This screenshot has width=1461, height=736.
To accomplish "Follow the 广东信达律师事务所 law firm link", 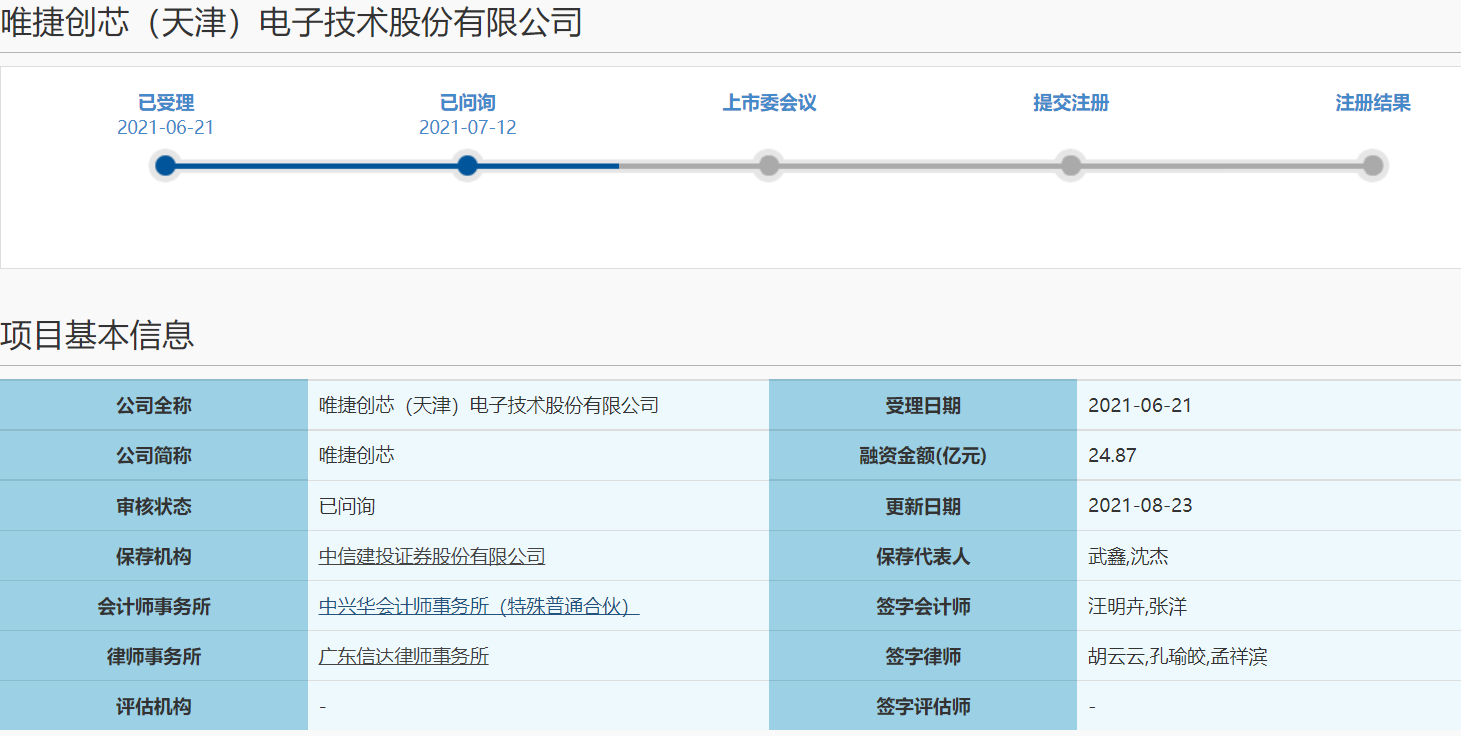I will [x=404, y=657].
